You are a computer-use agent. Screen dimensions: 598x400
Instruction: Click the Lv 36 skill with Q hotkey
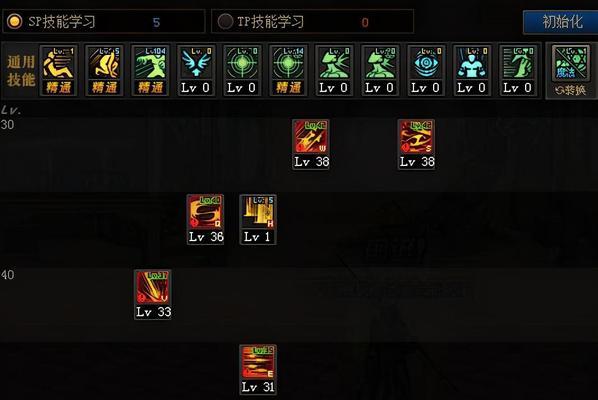206,219
